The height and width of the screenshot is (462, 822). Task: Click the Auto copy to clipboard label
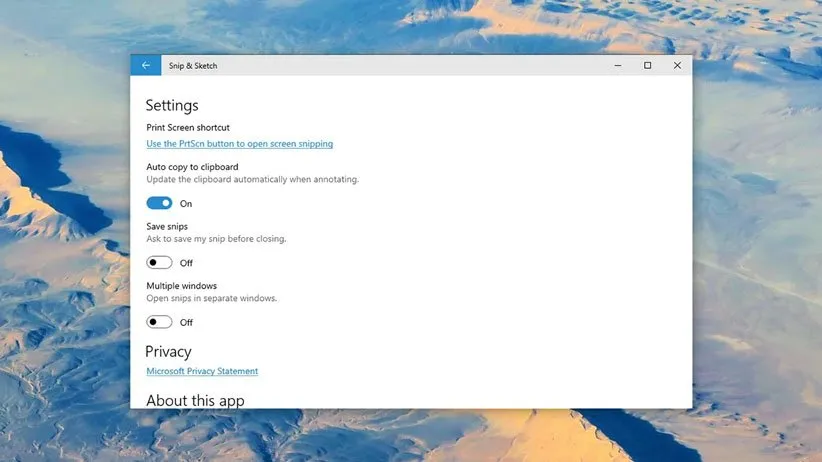[x=192, y=167]
